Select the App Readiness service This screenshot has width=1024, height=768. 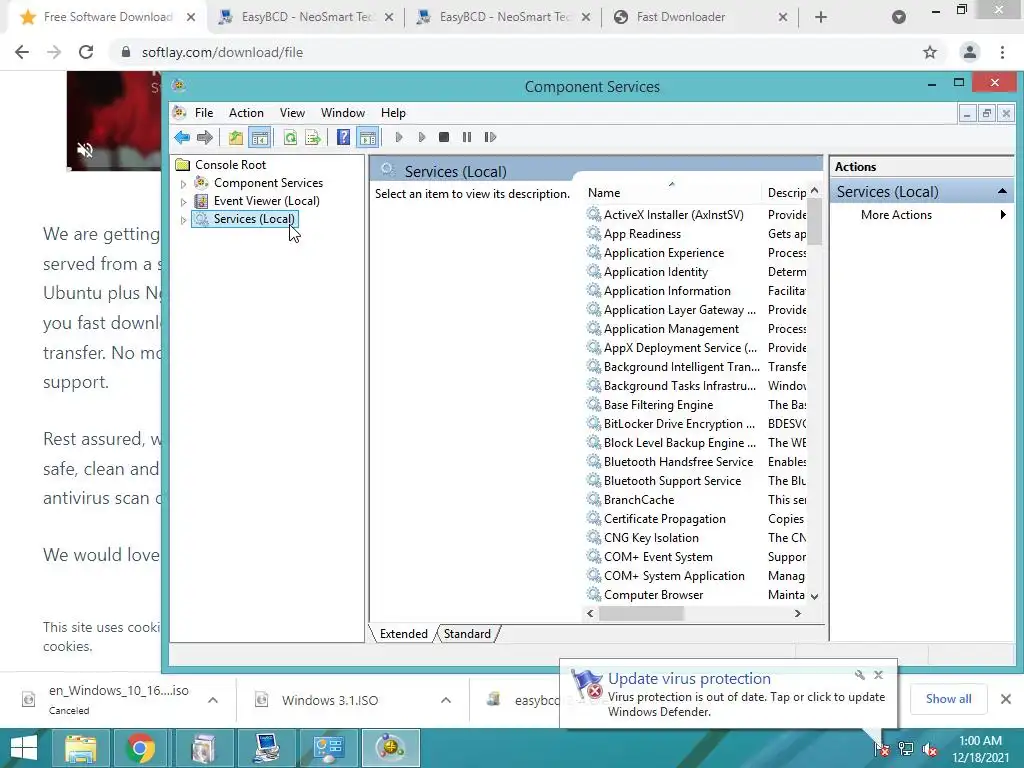pos(642,234)
